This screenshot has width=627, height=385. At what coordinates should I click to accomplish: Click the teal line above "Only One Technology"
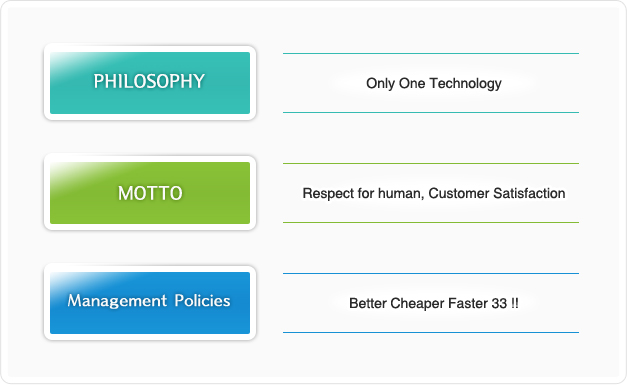pos(431,53)
